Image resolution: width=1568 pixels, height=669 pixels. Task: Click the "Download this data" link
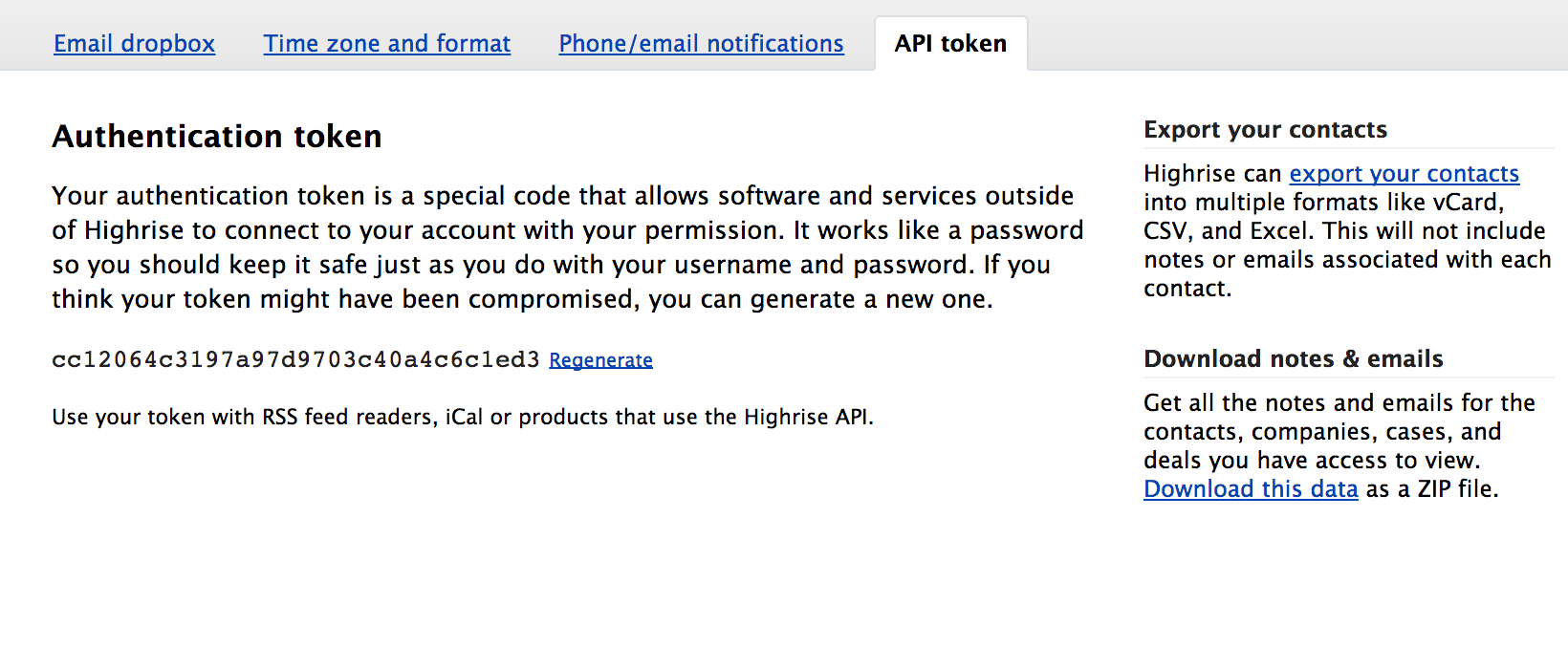(1251, 489)
